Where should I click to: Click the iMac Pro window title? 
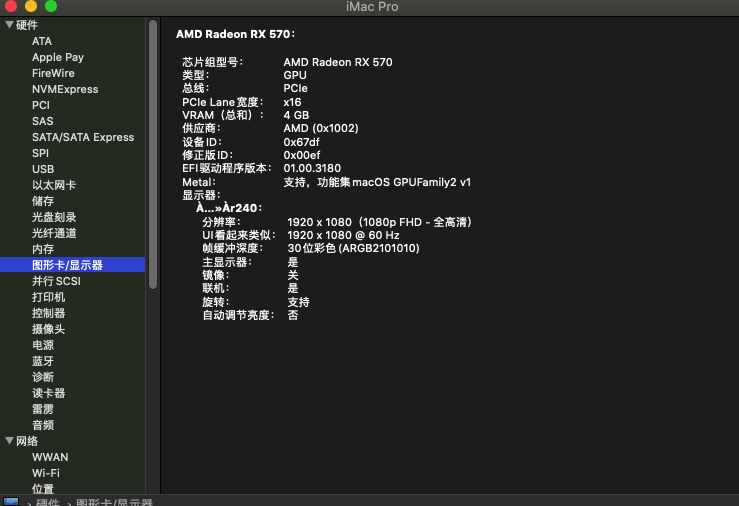372,7
